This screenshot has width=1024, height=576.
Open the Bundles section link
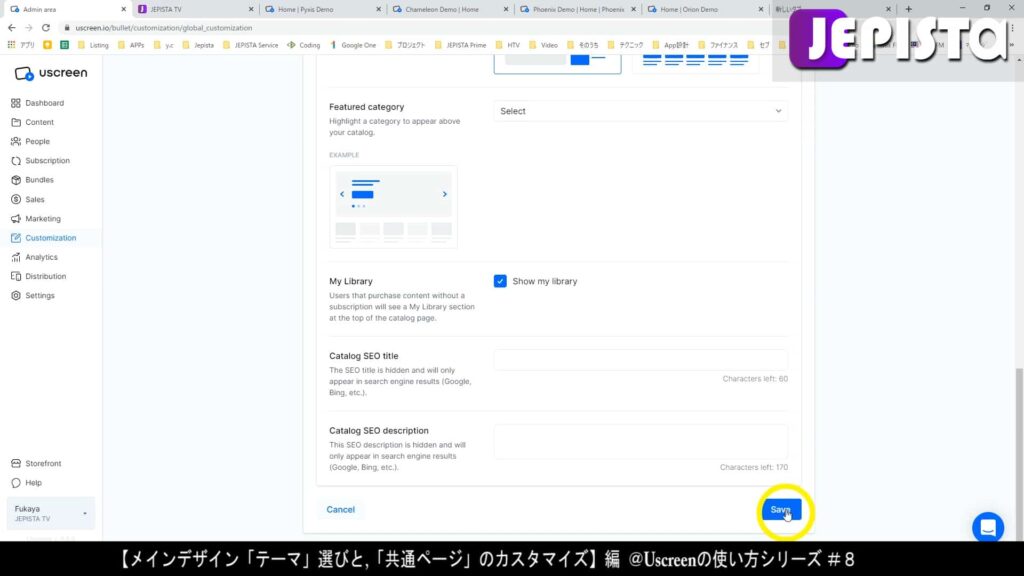point(39,180)
